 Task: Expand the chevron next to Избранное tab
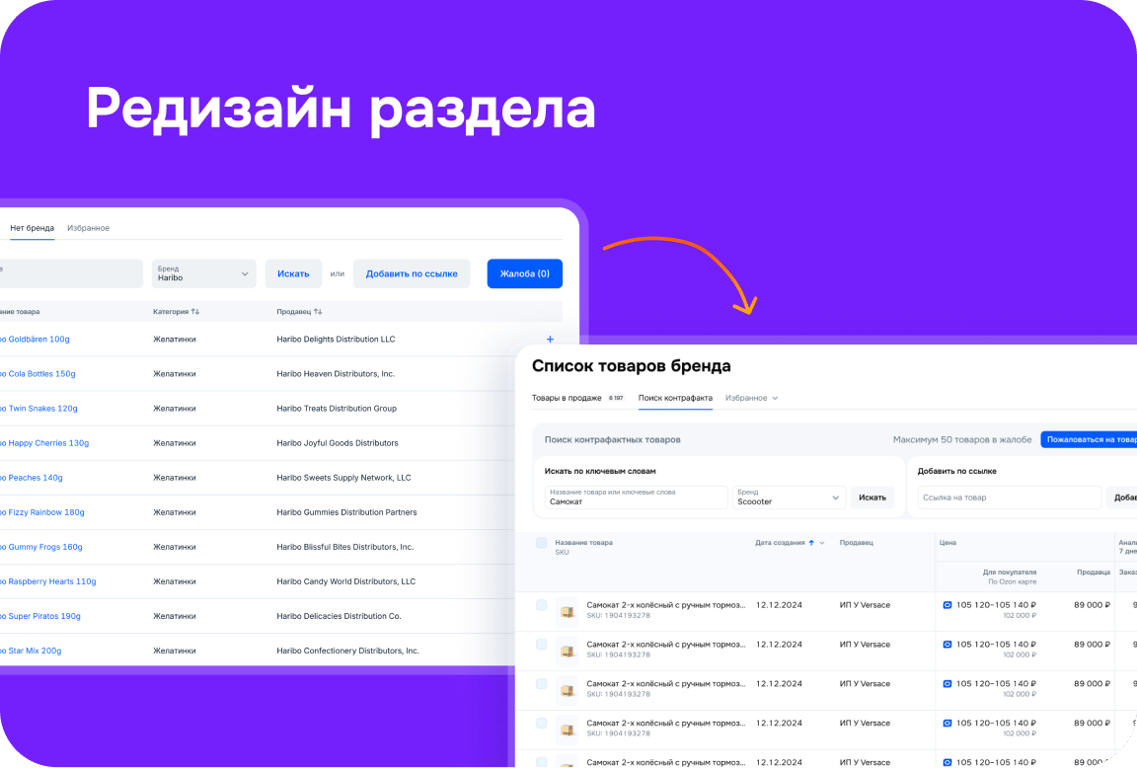(x=775, y=398)
